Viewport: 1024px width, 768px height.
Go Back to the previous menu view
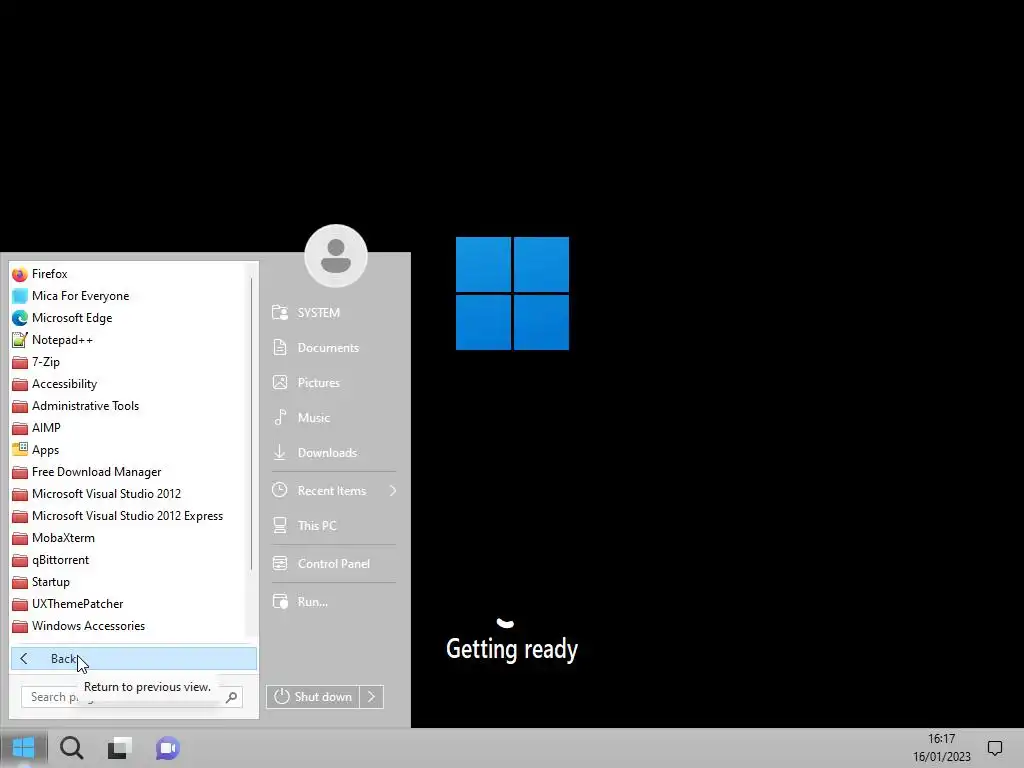click(134, 659)
